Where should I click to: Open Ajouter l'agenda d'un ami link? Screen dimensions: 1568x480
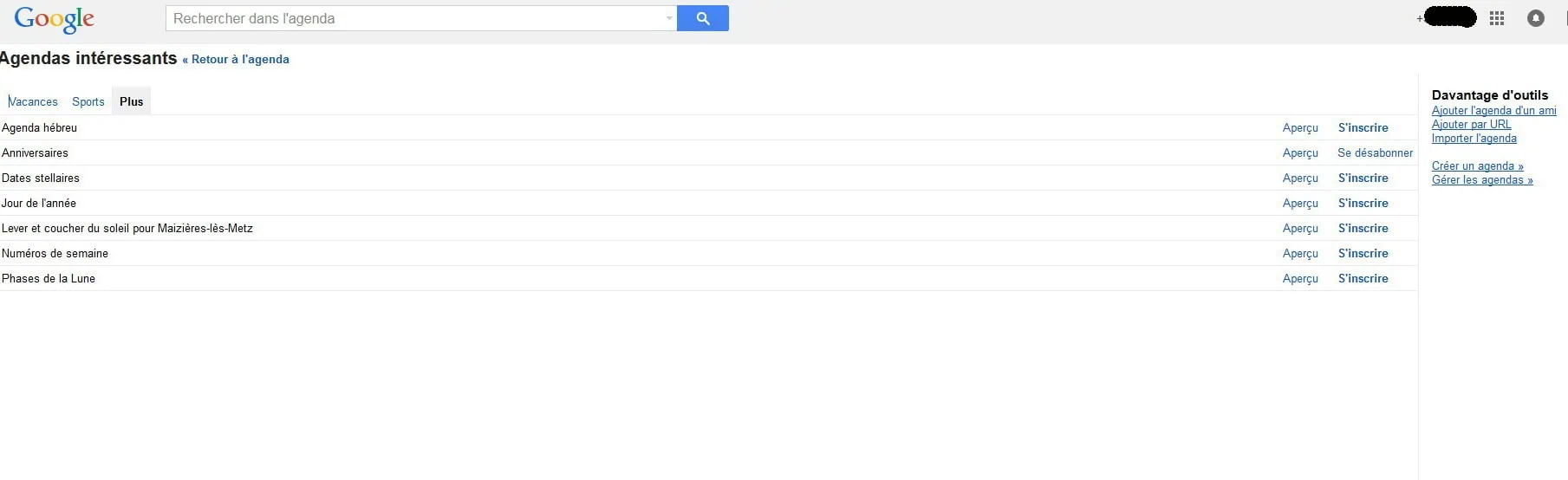tap(1493, 111)
